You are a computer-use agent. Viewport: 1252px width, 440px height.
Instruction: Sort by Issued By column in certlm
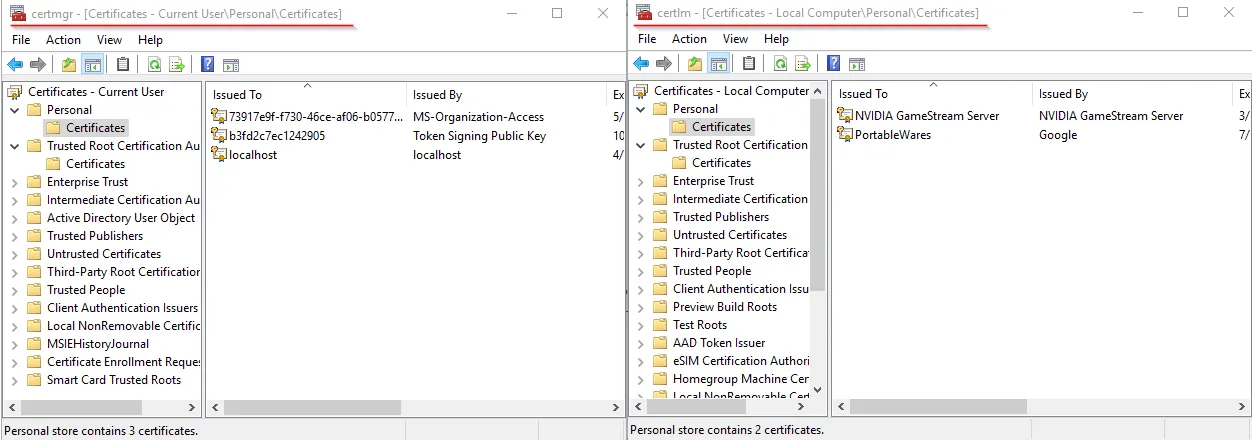click(x=1133, y=93)
